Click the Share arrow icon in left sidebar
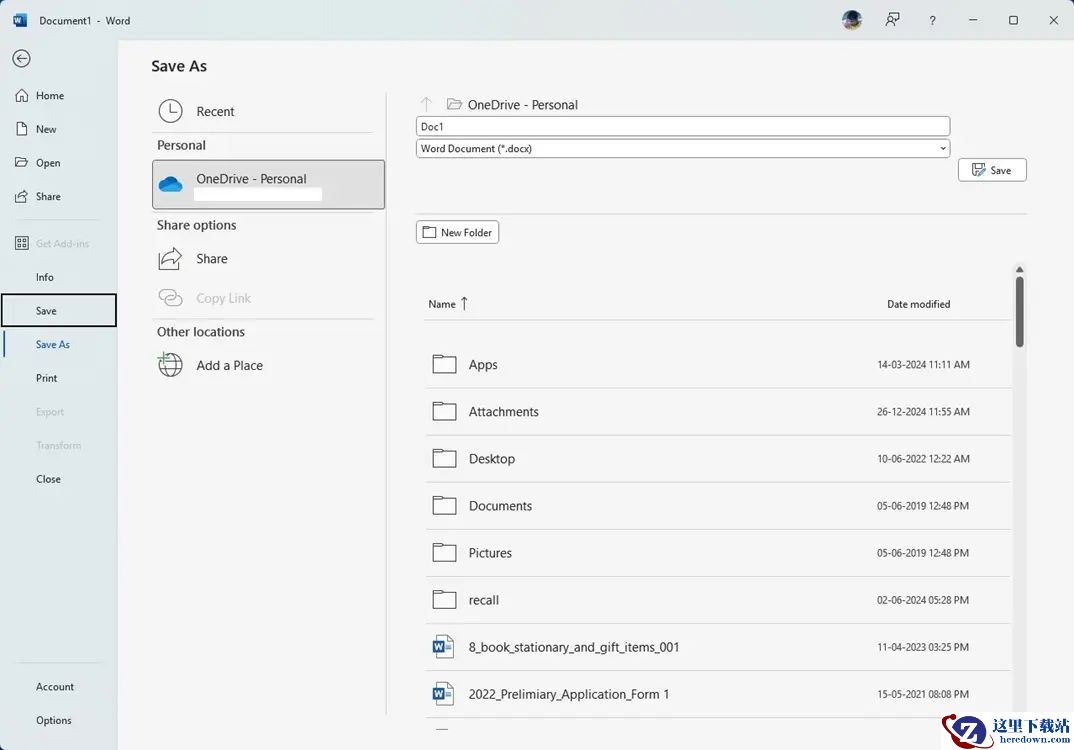This screenshot has height=750, width=1074. [22, 197]
